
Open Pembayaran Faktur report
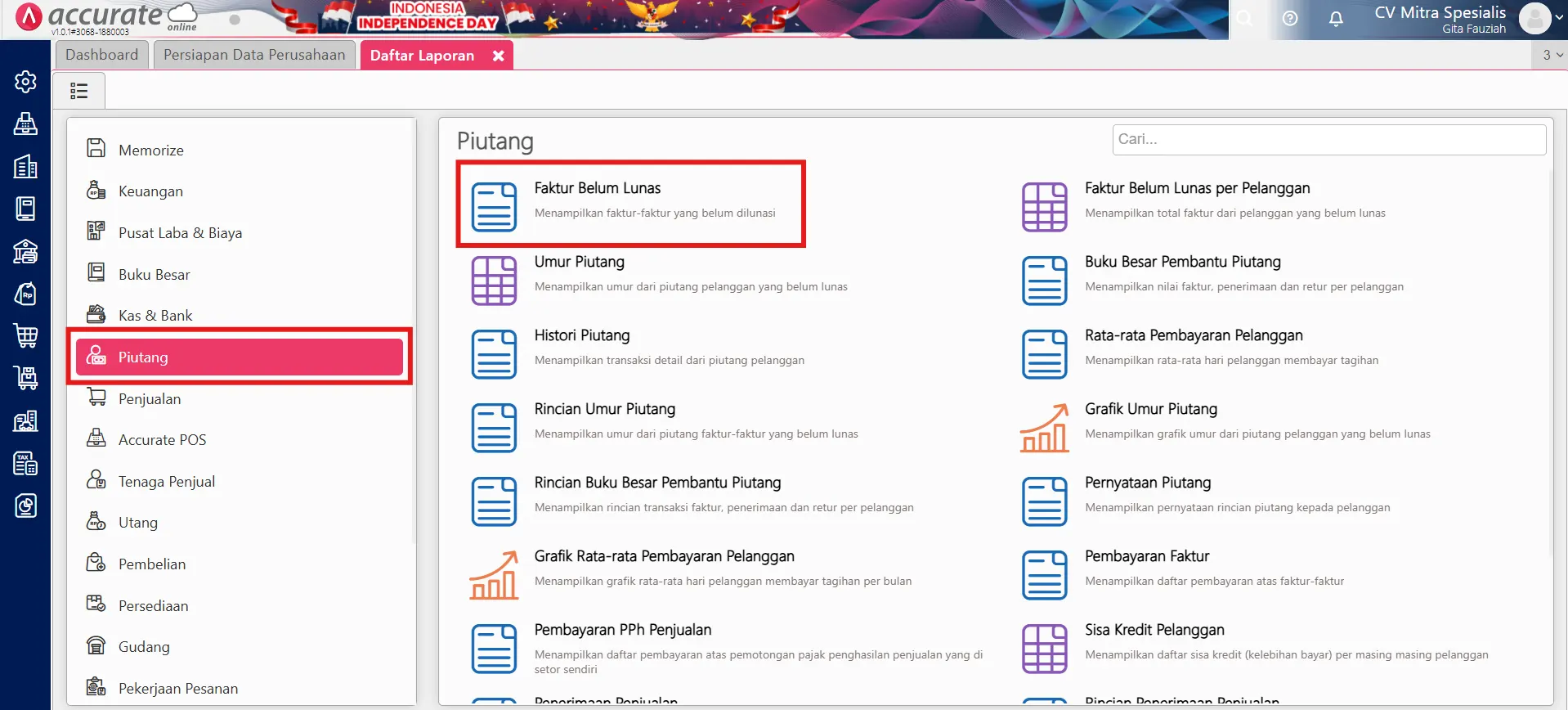click(1147, 556)
